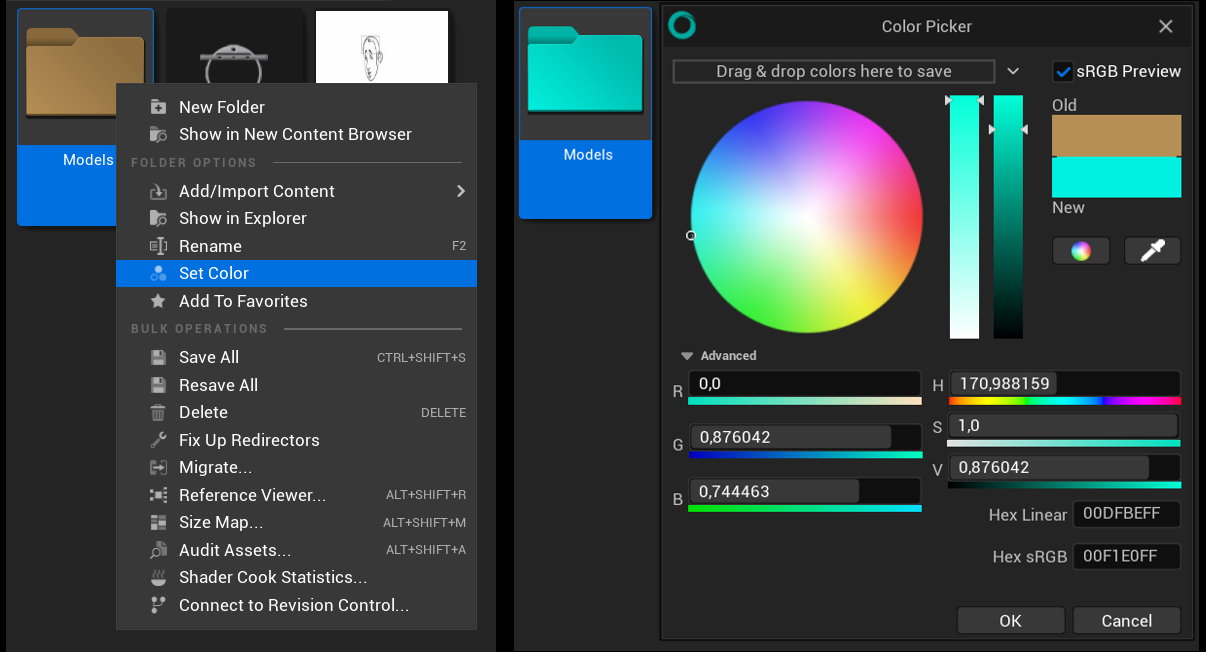Click the Rename icon in the context menu
The image size is (1206, 652).
157,245
